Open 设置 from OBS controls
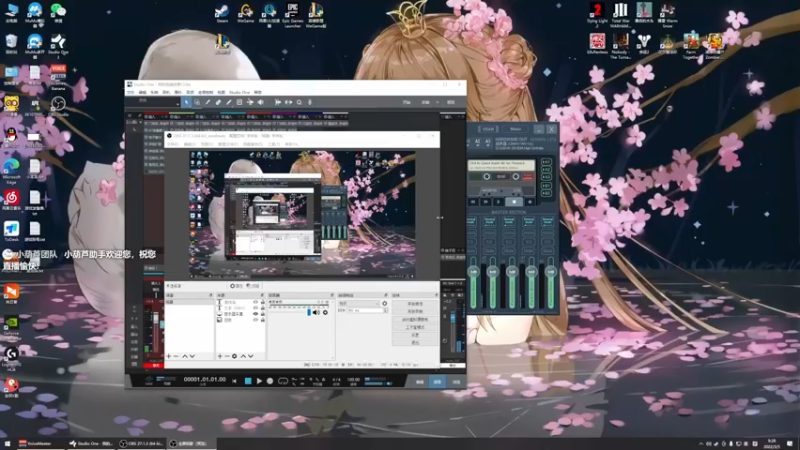The image size is (800, 450). (415, 335)
